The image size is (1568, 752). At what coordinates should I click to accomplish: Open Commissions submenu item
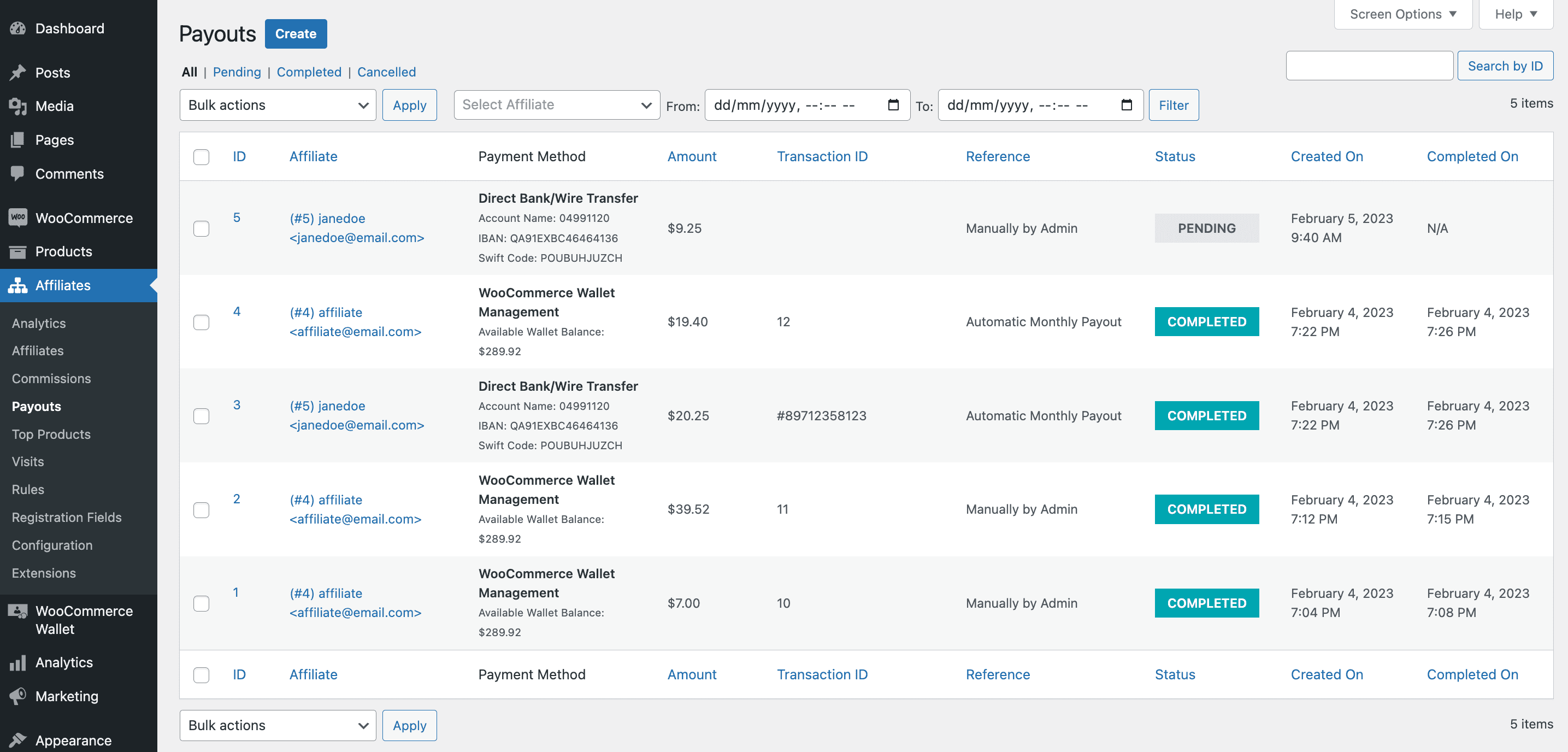[x=51, y=378]
